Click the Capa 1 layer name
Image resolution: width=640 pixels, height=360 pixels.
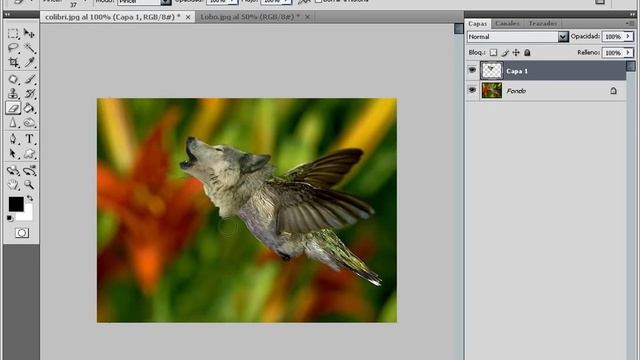(x=517, y=71)
